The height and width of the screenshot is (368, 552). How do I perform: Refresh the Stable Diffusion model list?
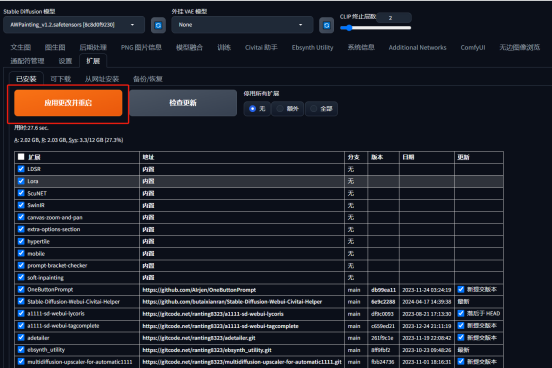coord(158,25)
